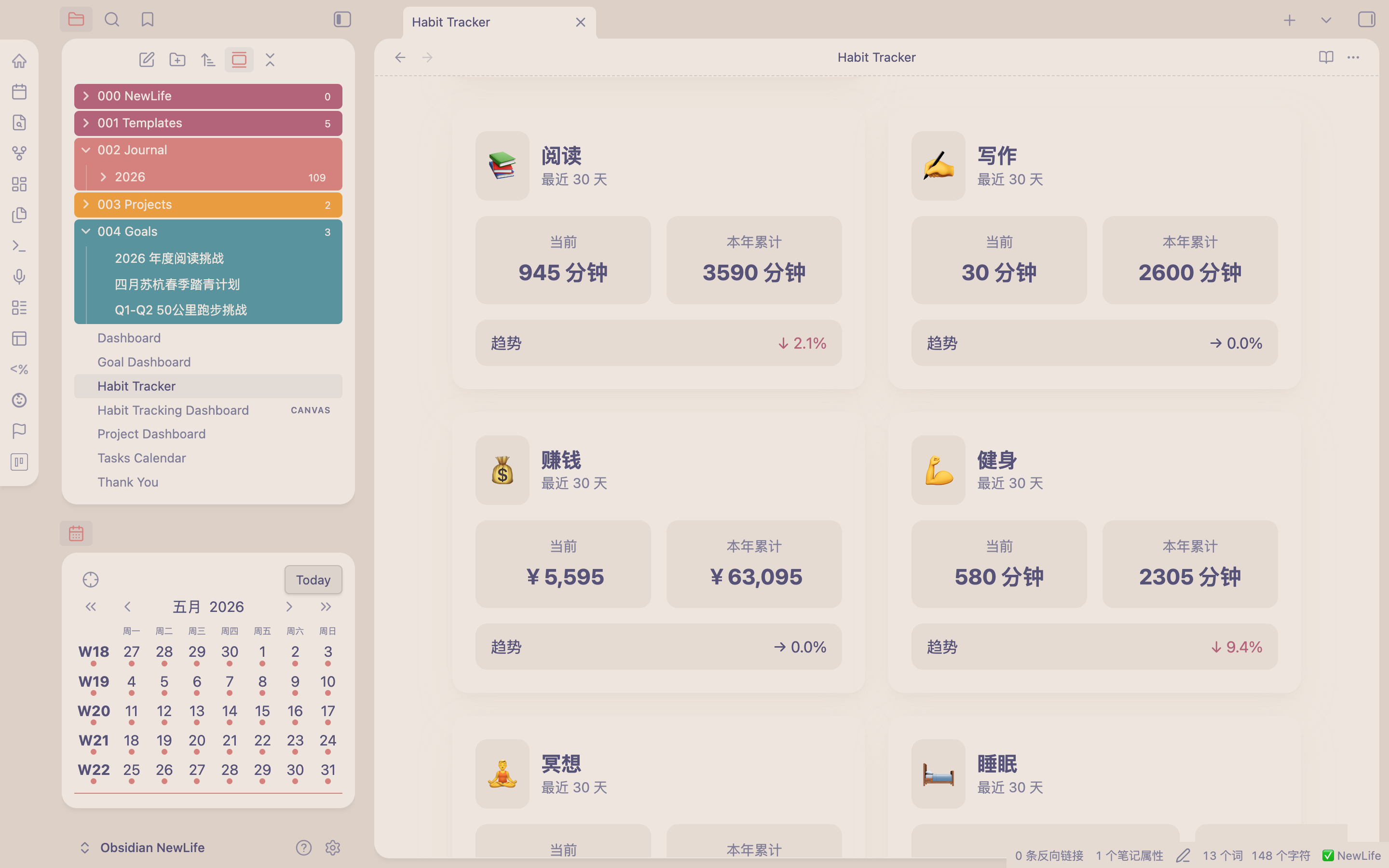Click the reveal current date target icon
This screenshot has width=1389, height=868.
tap(91, 580)
